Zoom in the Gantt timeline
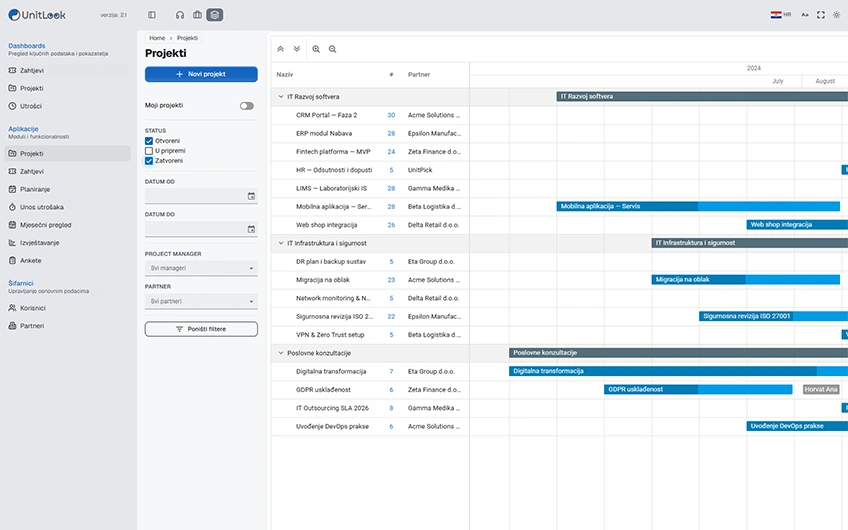The width and height of the screenshot is (848, 530). 316,49
